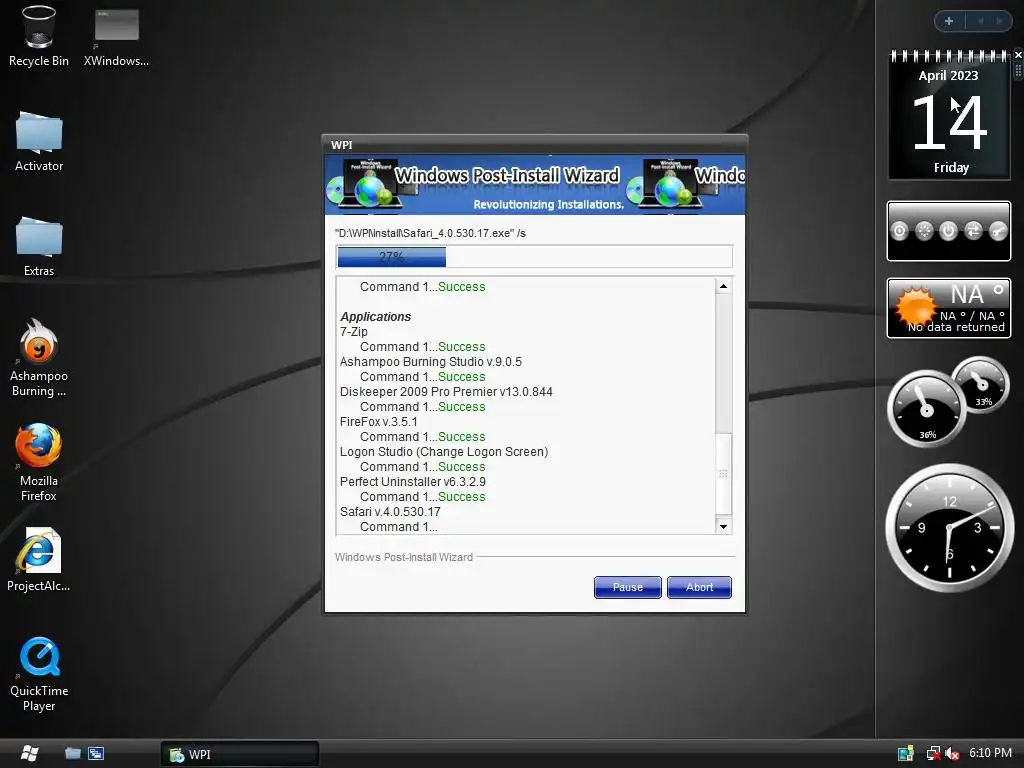
Task: Click the sidebar previous page arrow
Action: [980, 21]
